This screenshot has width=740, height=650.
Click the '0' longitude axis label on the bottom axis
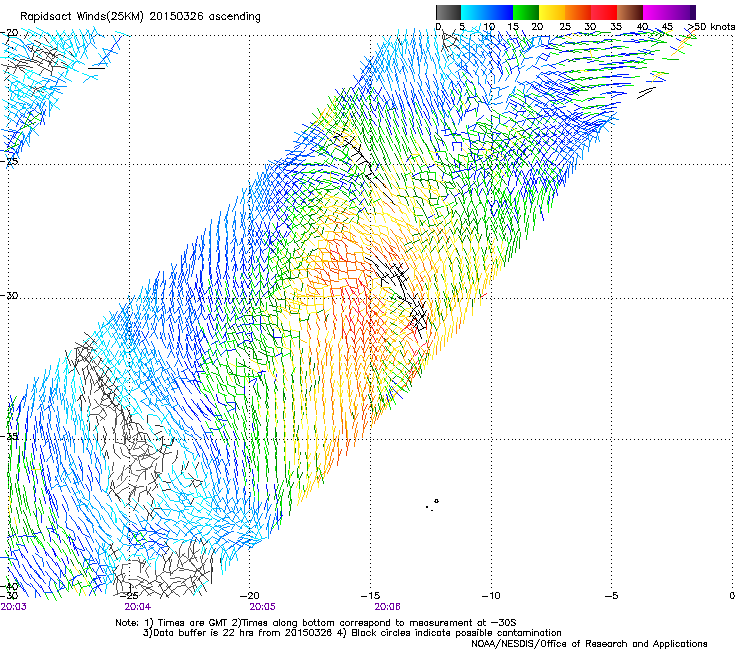pyautogui.click(x=732, y=596)
